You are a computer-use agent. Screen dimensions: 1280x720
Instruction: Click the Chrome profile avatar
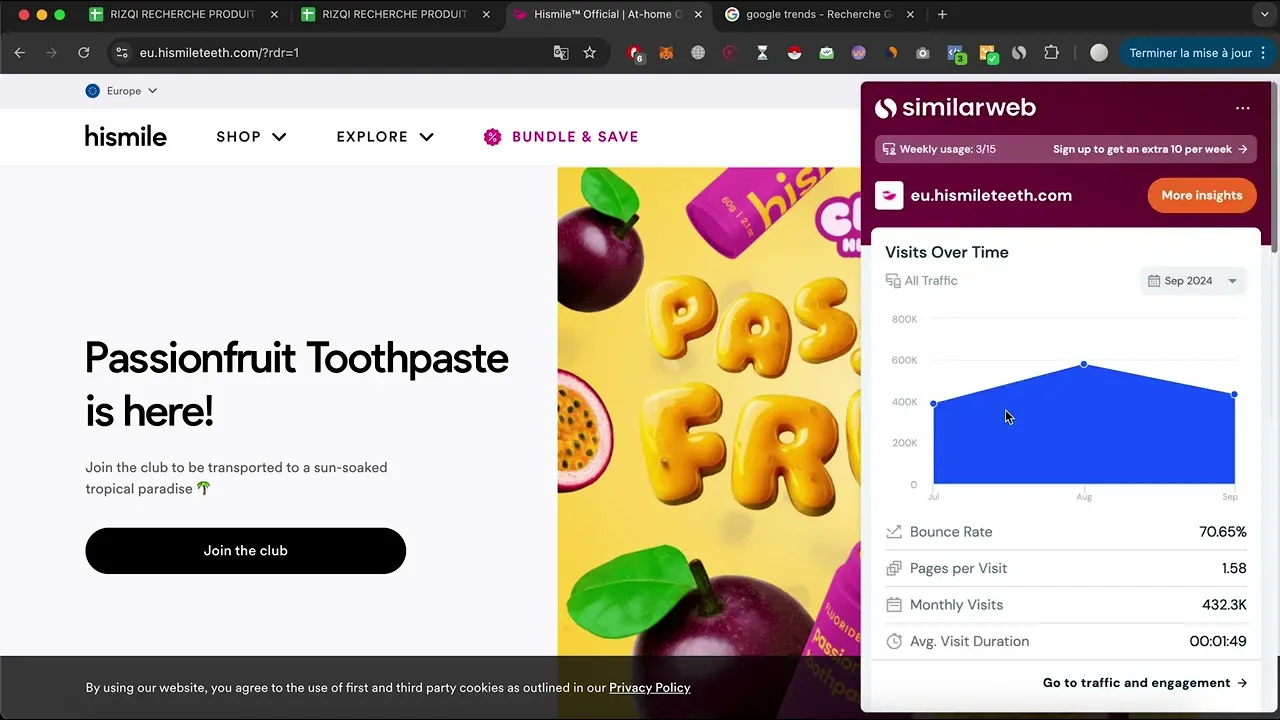[1099, 53]
